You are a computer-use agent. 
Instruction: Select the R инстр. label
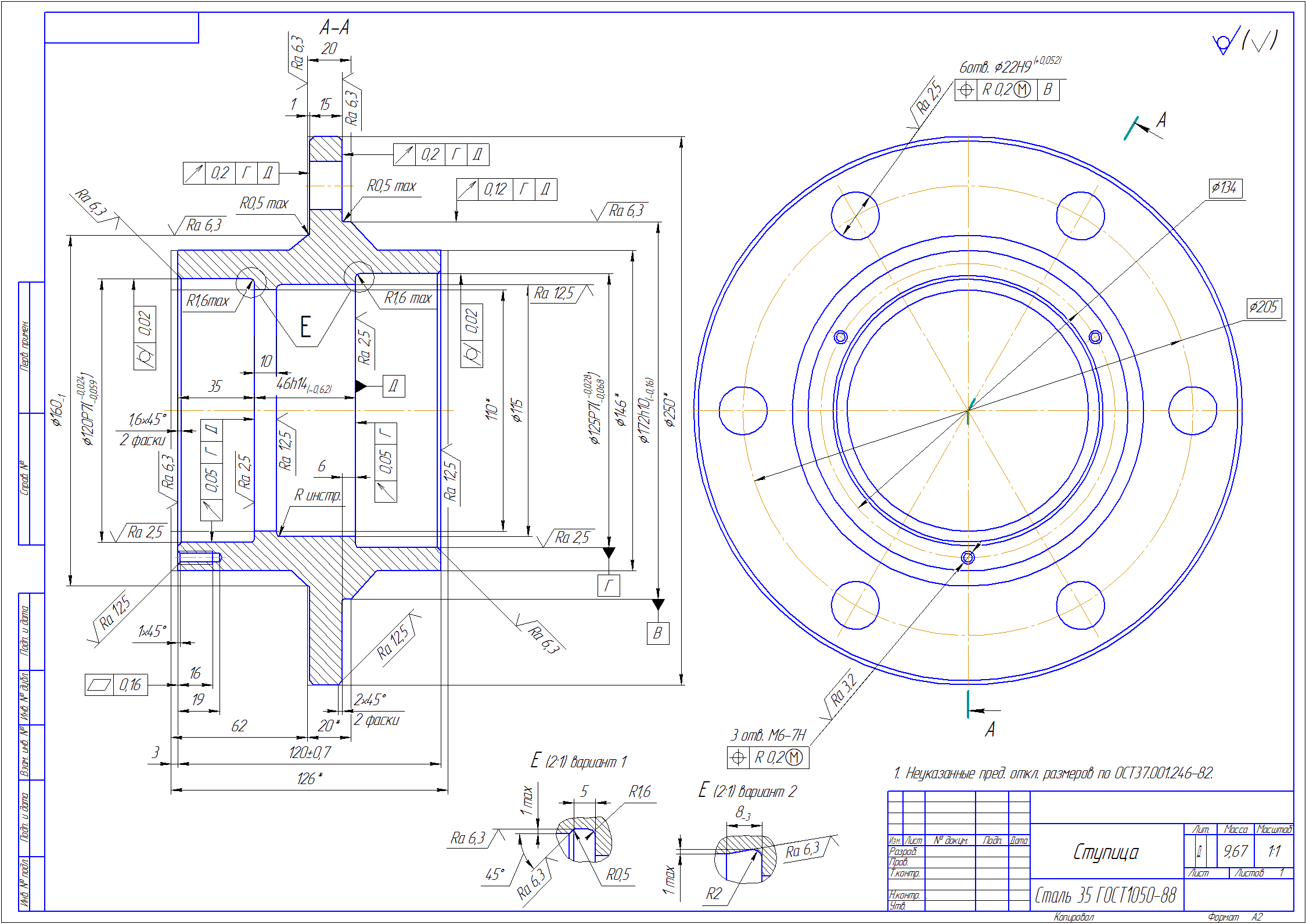pyautogui.click(x=317, y=495)
